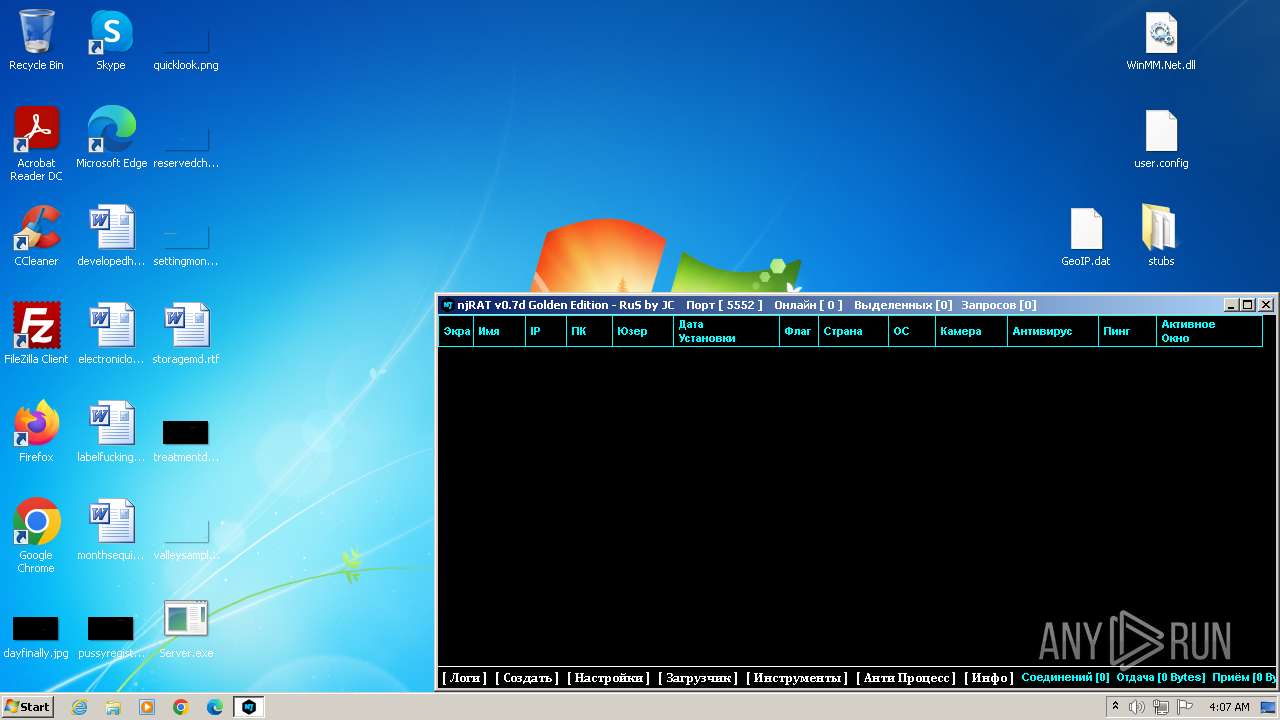Viewport: 1280px width, 720px height.
Task: Click the Отдача [0 Bytes] status text
Action: [x=1161, y=678]
